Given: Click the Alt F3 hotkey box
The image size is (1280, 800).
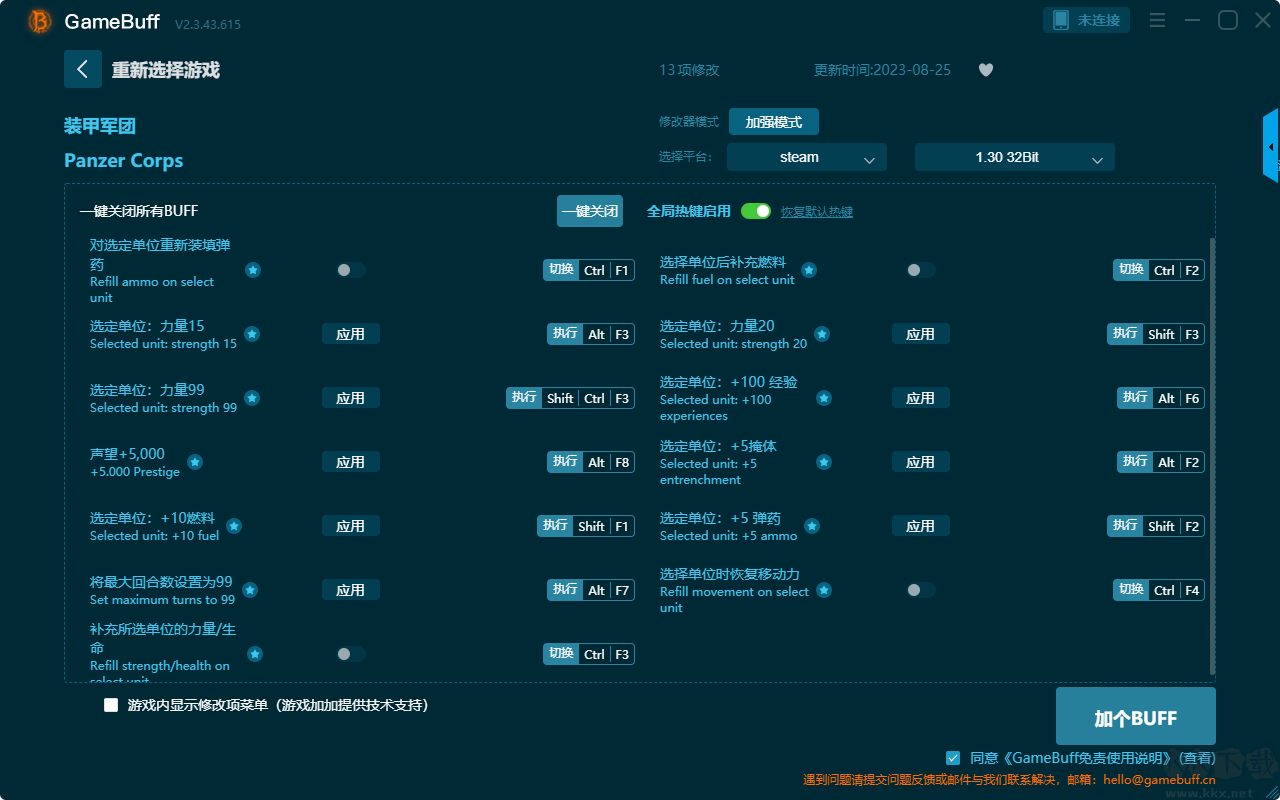Looking at the screenshot, I should pyautogui.click(x=591, y=334).
